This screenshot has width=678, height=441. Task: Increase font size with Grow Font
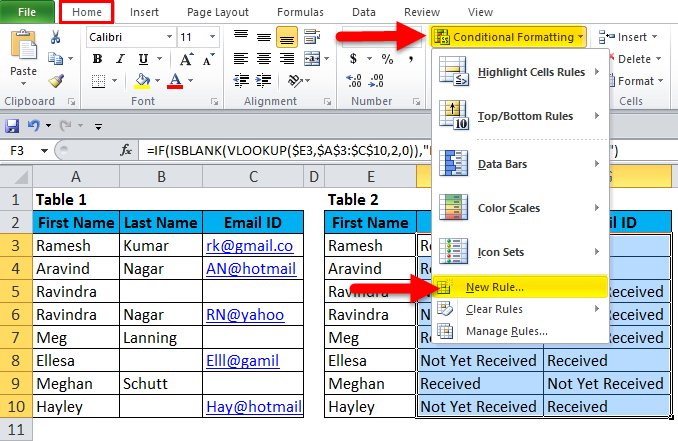(187, 59)
